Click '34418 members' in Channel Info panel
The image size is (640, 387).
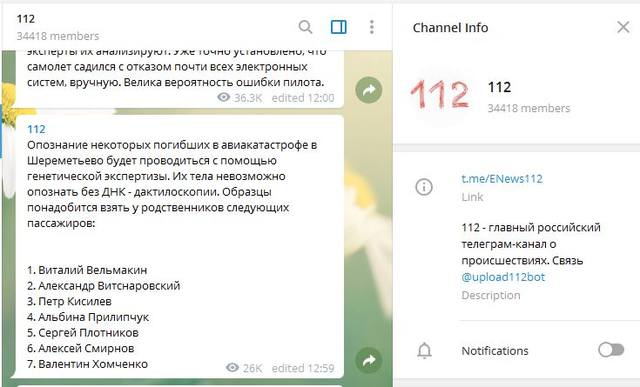(x=529, y=108)
